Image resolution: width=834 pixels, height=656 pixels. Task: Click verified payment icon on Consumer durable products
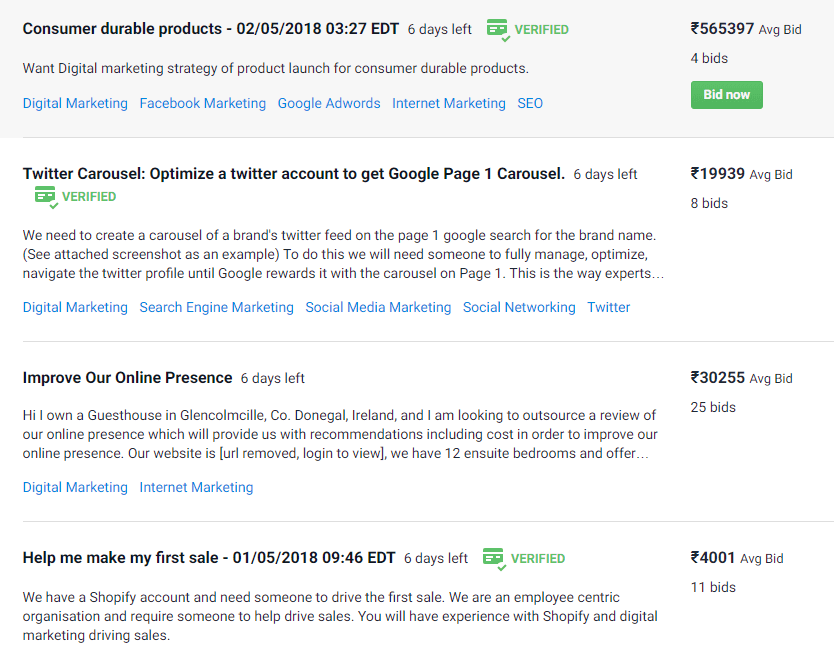(x=498, y=30)
